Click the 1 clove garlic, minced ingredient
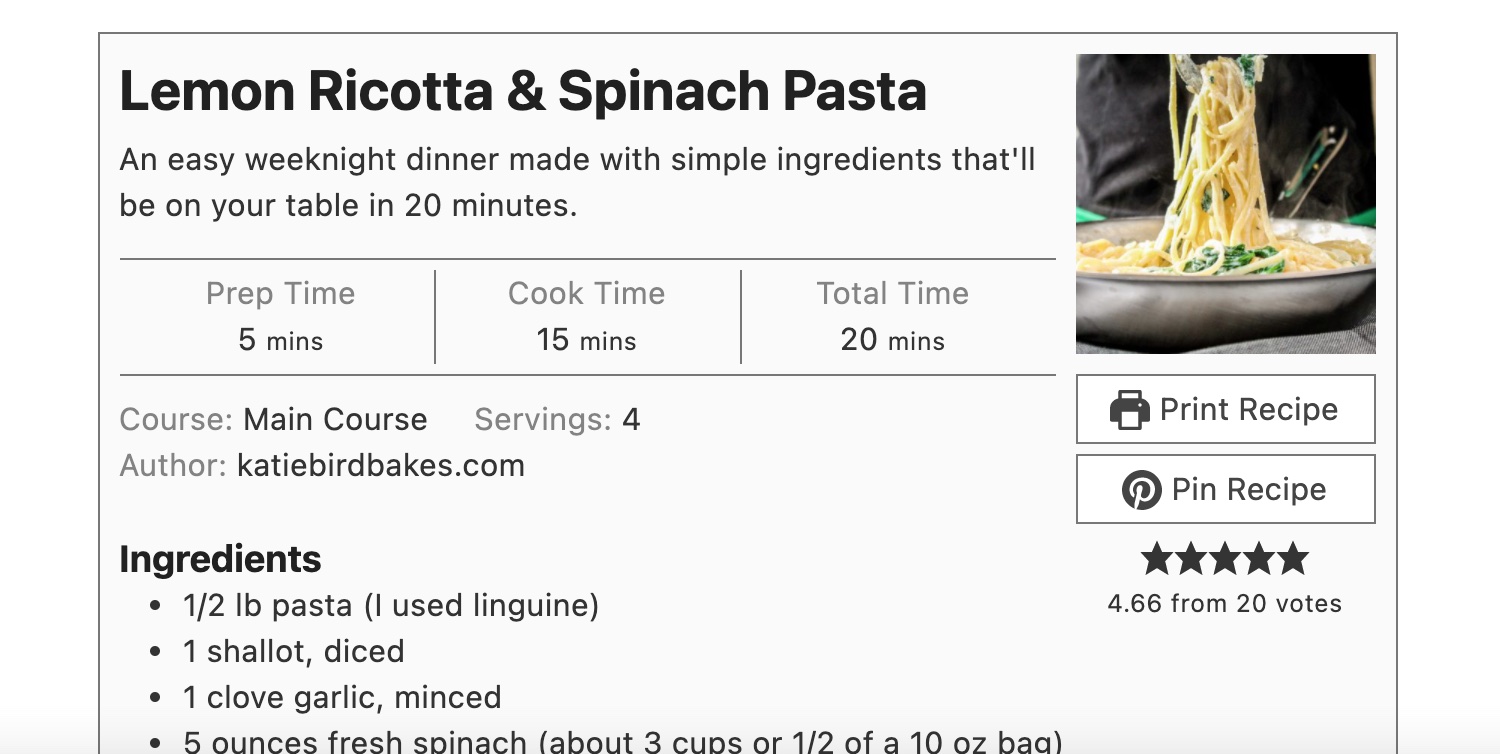Image resolution: width=1500 pixels, height=754 pixels. click(342, 698)
